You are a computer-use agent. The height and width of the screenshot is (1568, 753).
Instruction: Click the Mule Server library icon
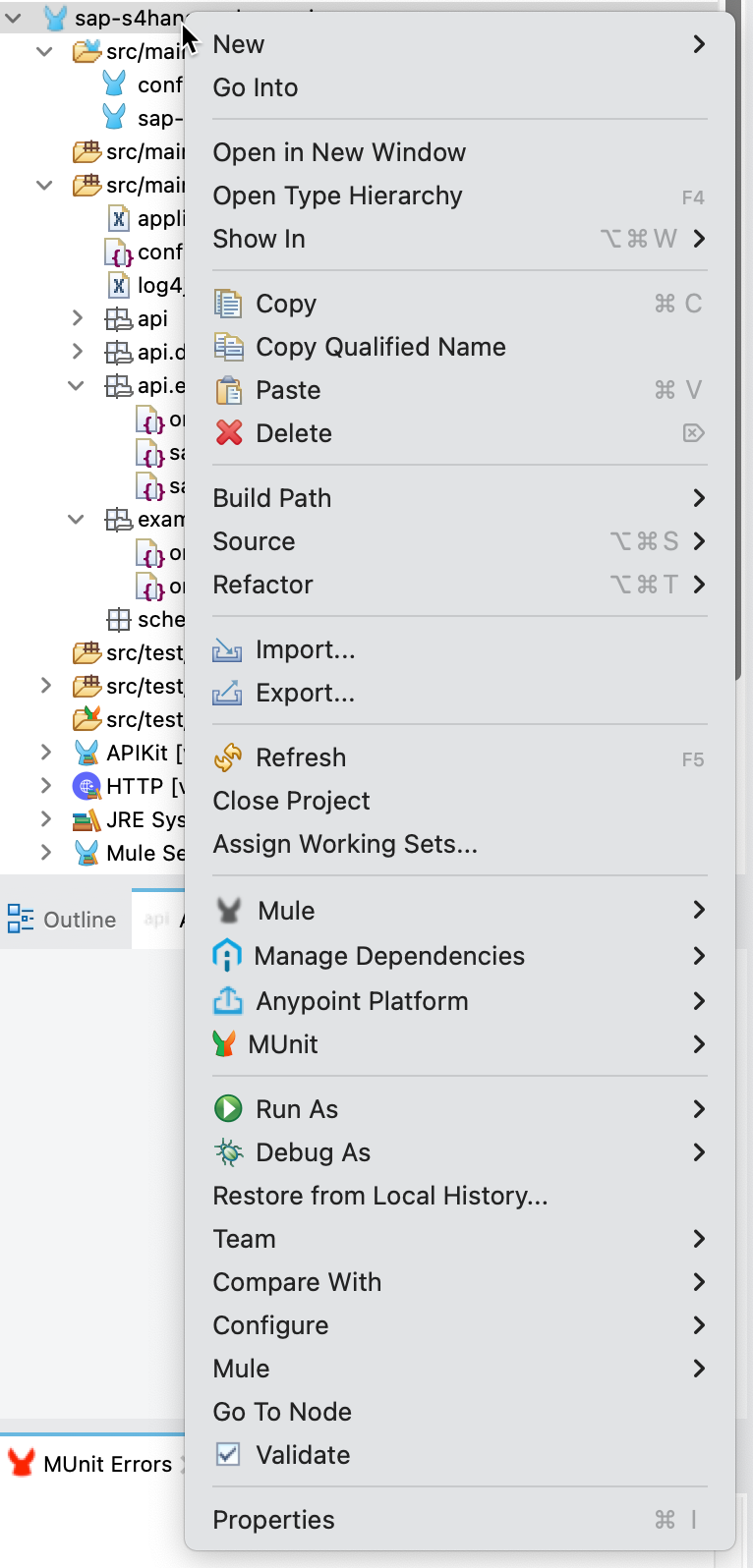pyautogui.click(x=87, y=853)
